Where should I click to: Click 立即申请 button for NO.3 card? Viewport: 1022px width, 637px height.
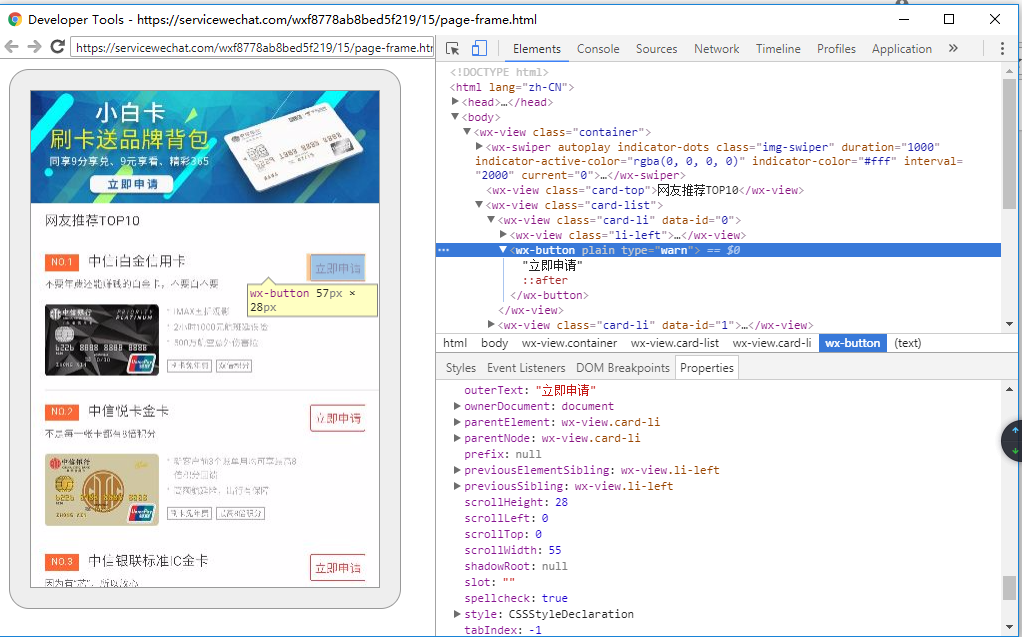point(337,568)
